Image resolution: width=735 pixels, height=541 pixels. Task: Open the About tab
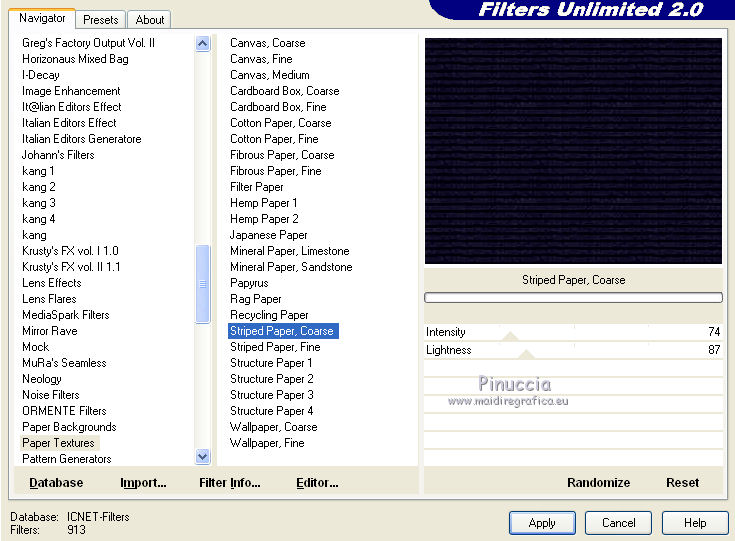[150, 20]
